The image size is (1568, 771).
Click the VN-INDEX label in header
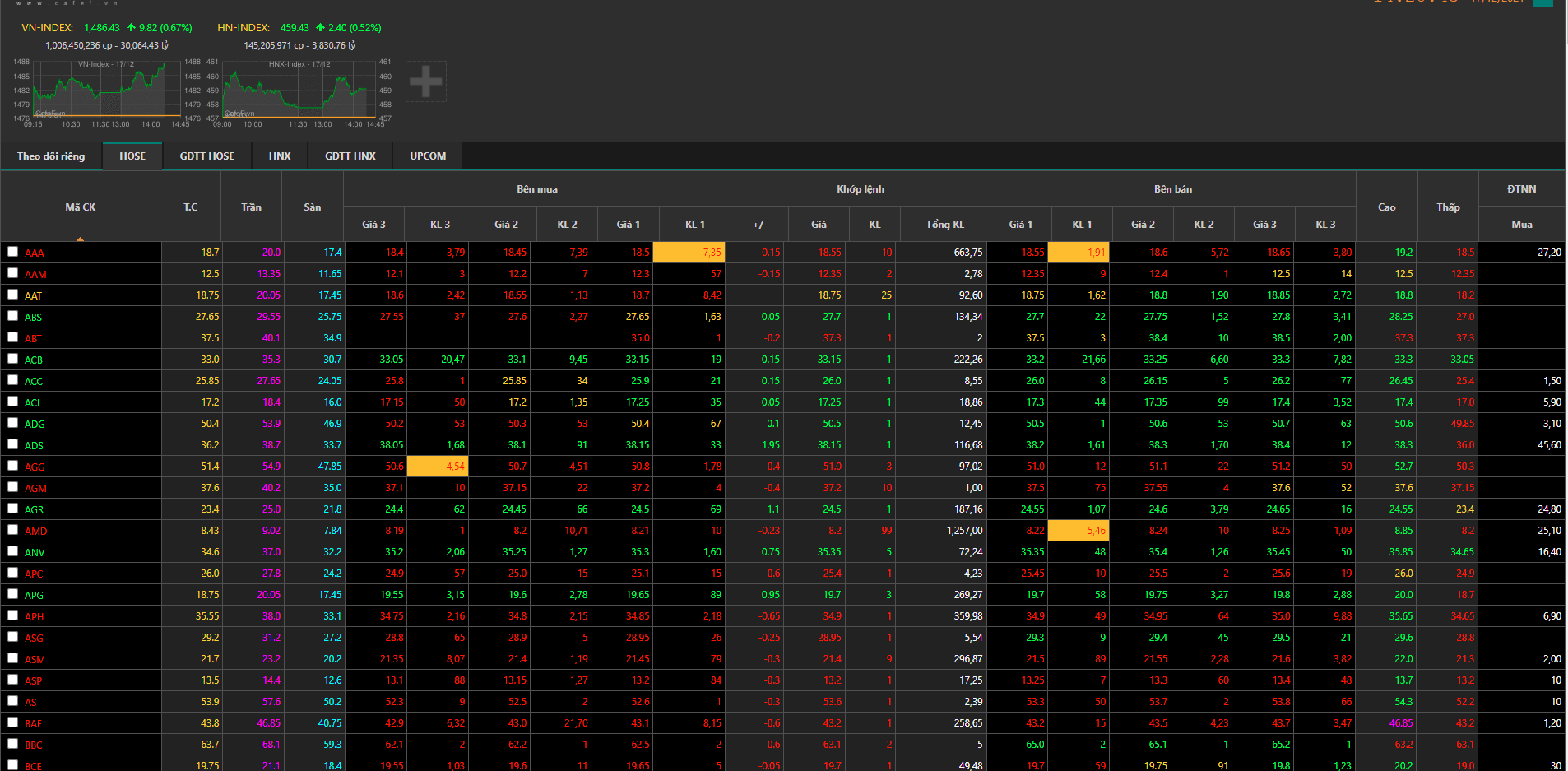[x=48, y=28]
